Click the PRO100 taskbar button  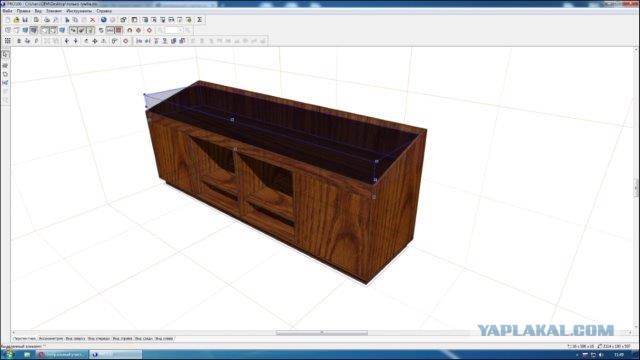tap(116, 355)
